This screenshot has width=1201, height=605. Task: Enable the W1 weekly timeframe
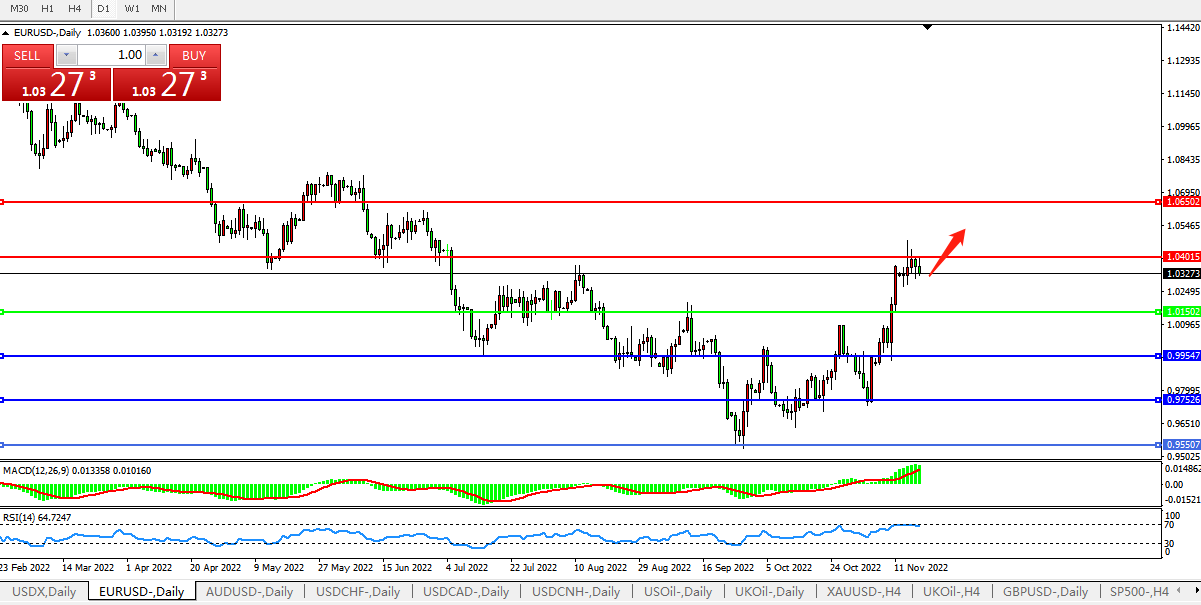click(132, 8)
